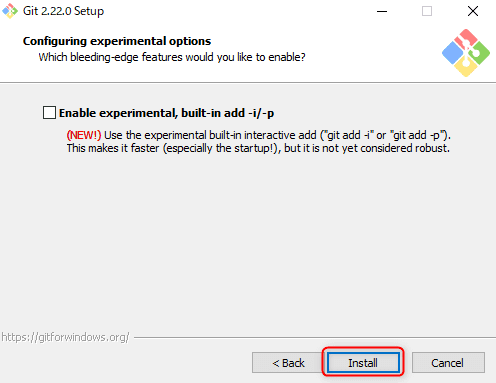Minimize the Git Setup window
Image resolution: width=496 pixels, height=383 pixels.
tap(382, 11)
